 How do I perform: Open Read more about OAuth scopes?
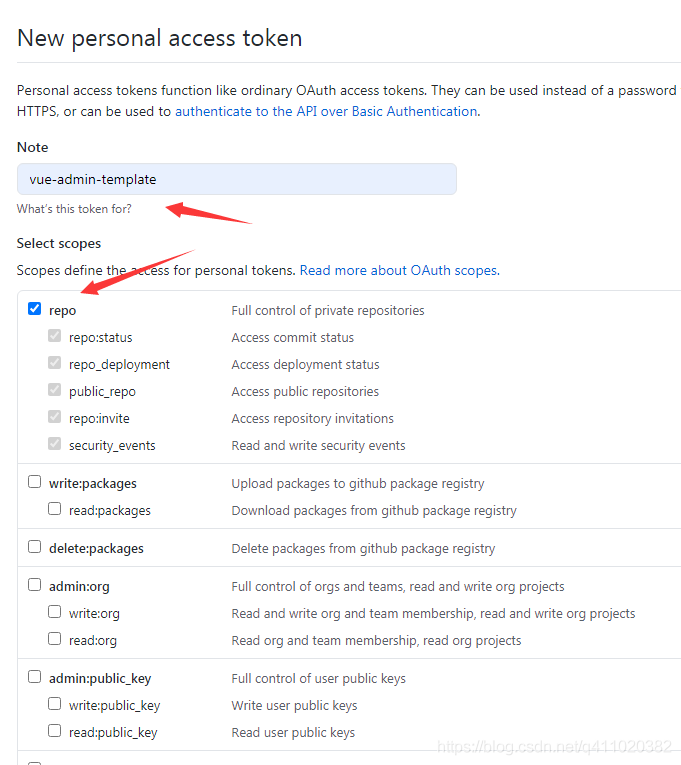[x=399, y=270]
